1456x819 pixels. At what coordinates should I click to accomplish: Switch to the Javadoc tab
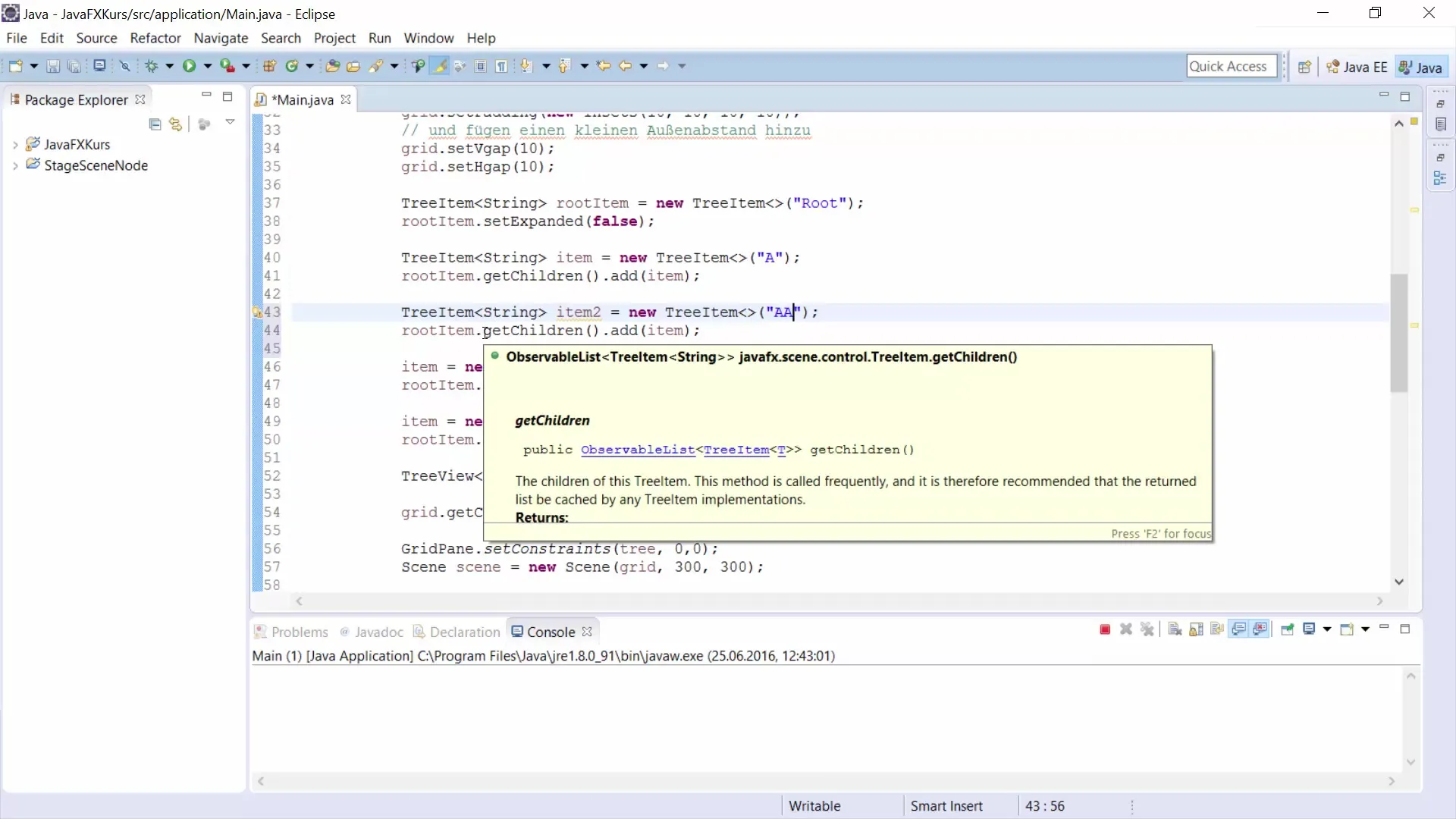(372, 632)
